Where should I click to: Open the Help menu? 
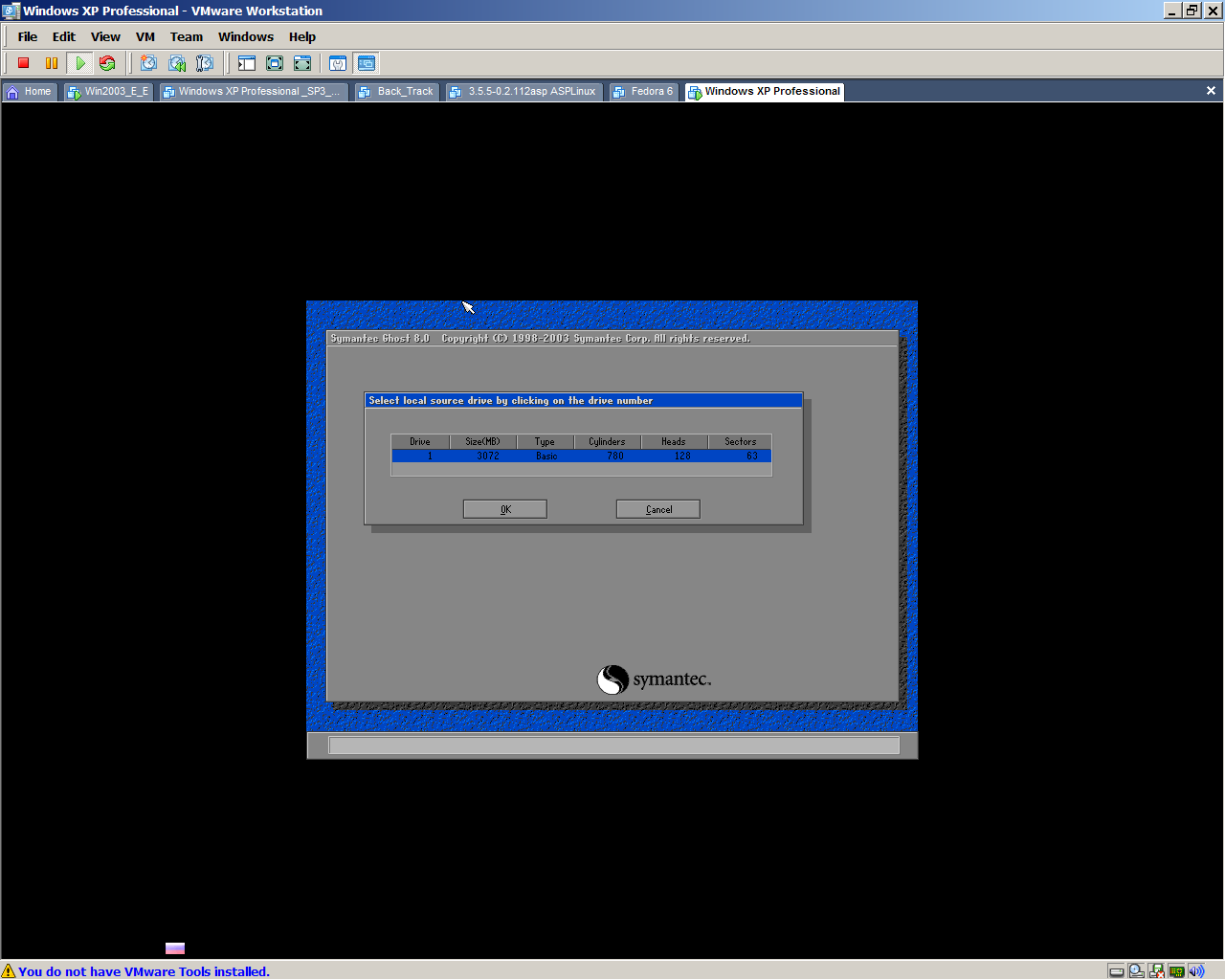(x=302, y=36)
